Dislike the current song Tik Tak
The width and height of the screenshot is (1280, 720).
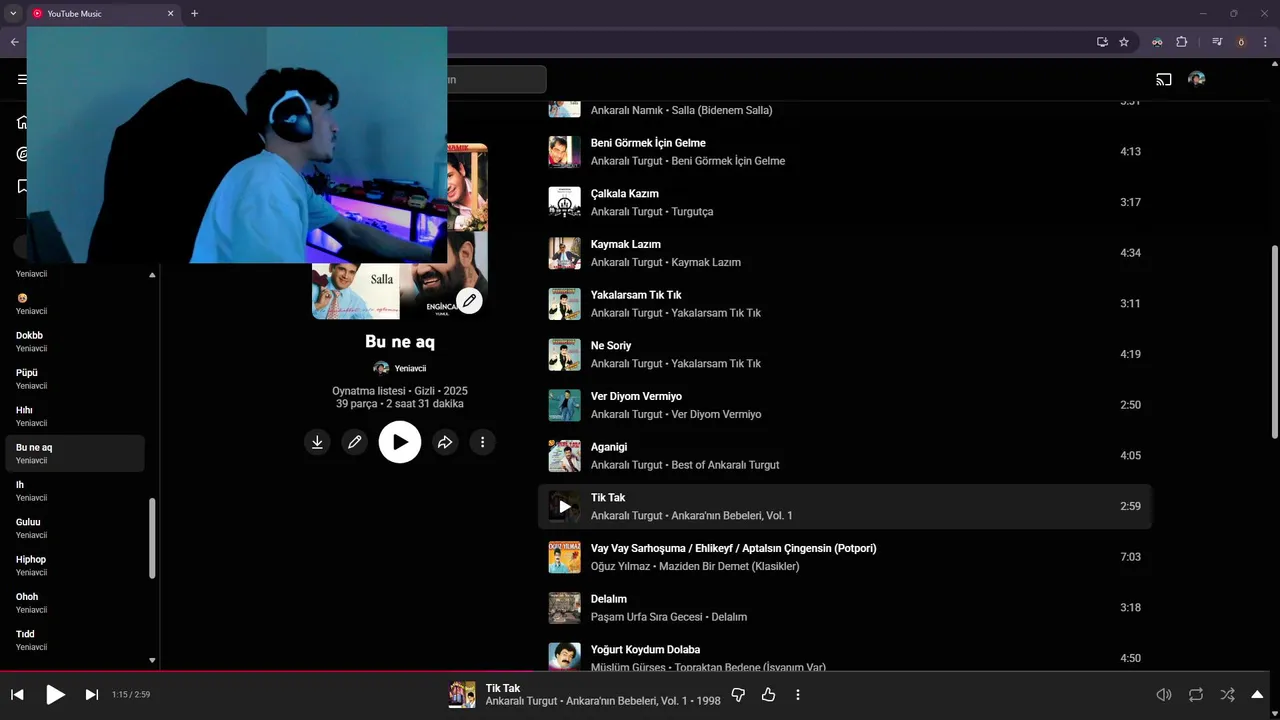[738, 694]
